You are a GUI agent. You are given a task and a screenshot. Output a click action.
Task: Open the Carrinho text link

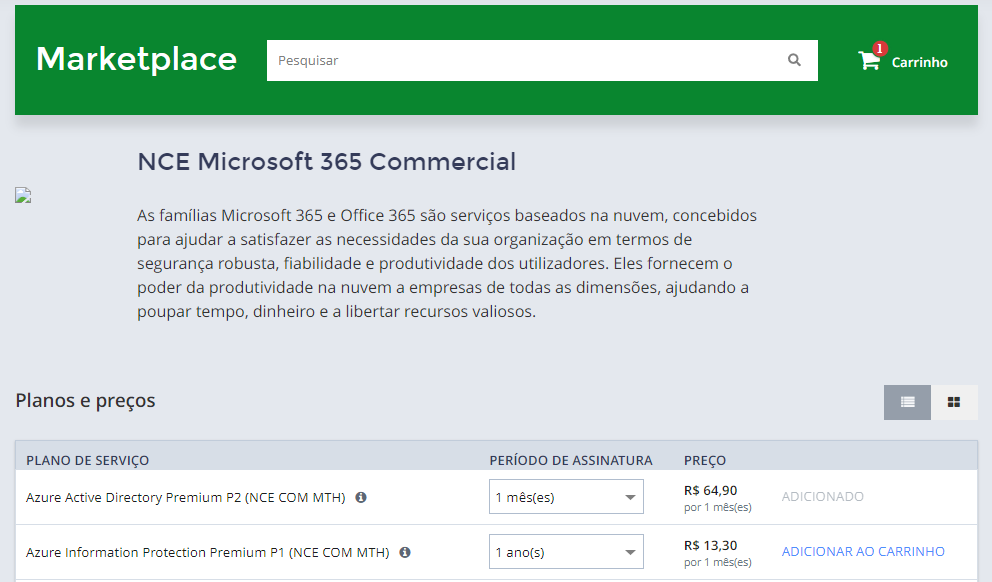pyautogui.click(x=919, y=62)
